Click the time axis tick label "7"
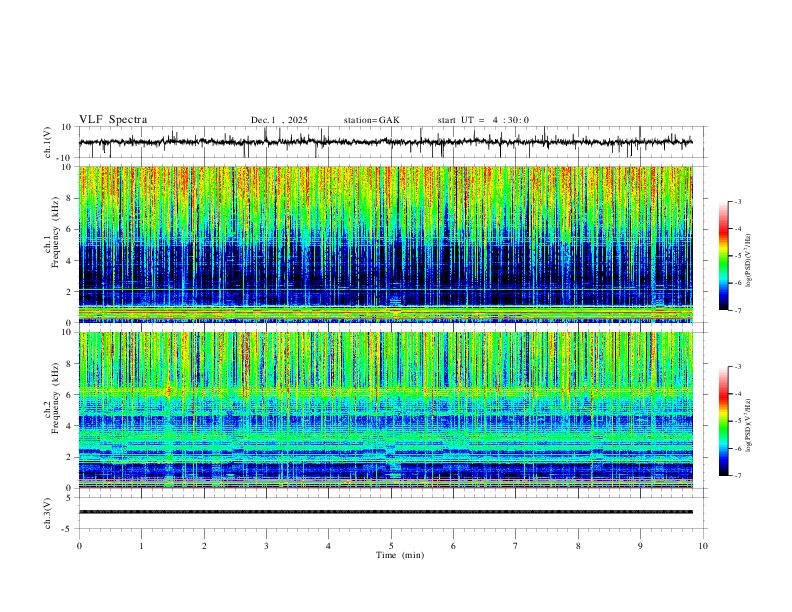 (x=516, y=546)
